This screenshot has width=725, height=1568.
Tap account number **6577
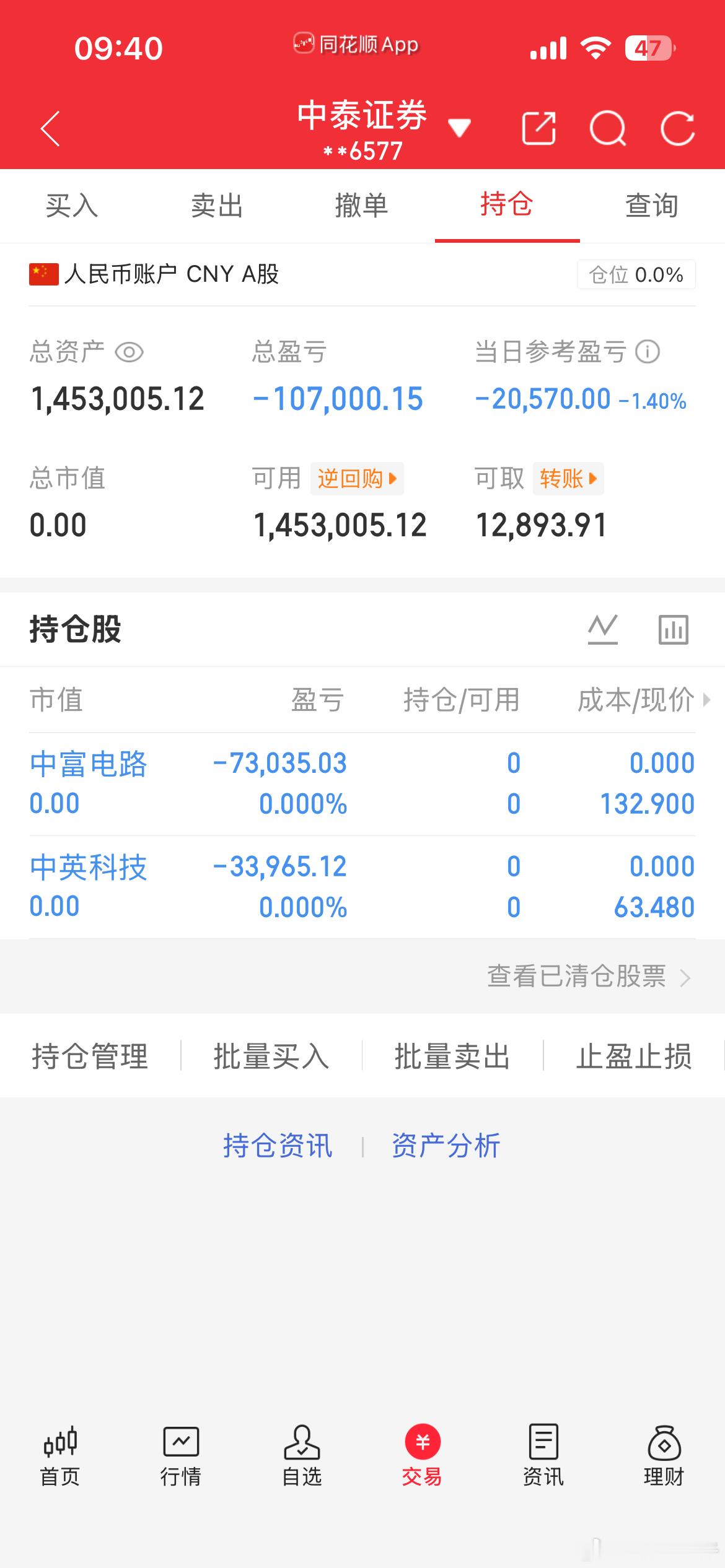(x=363, y=150)
